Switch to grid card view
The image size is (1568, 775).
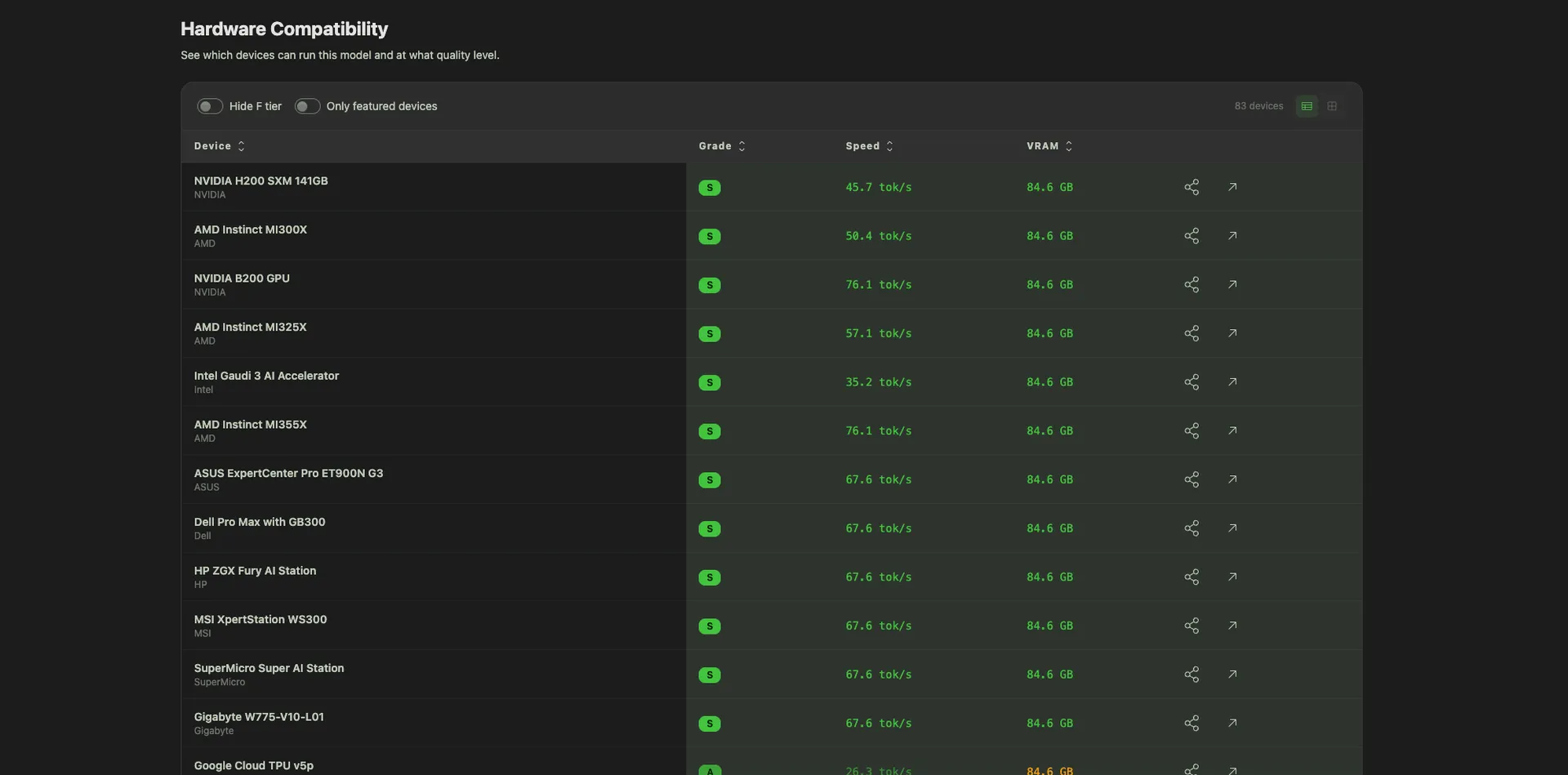click(x=1332, y=106)
